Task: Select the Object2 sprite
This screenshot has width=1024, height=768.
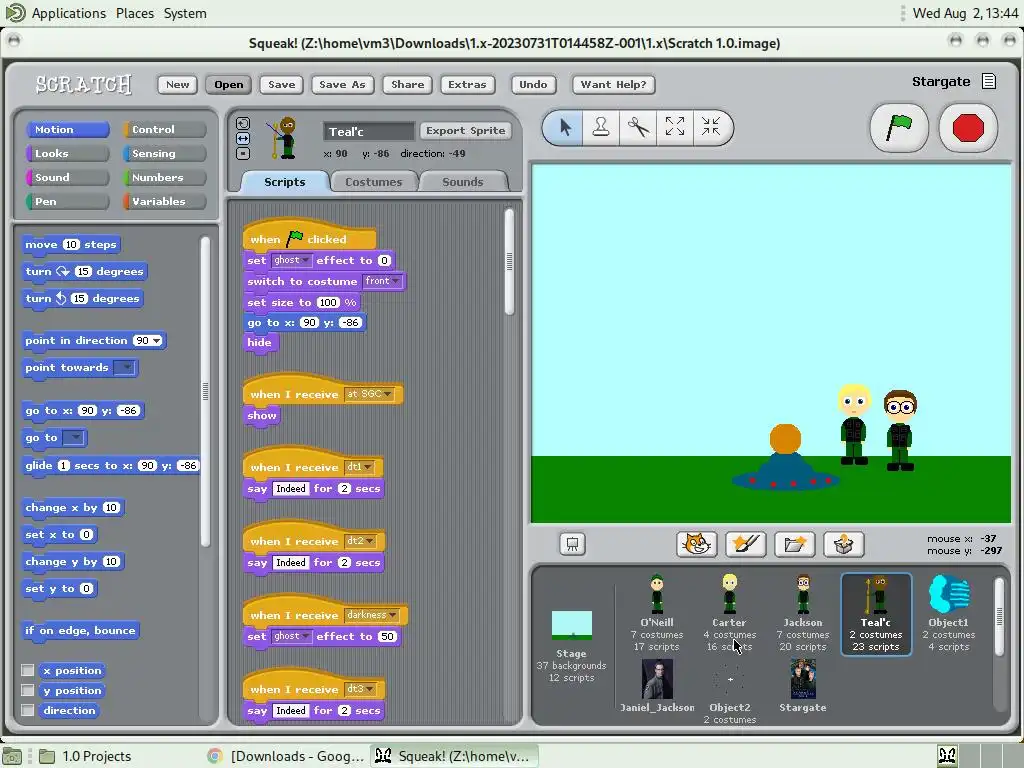Action: (729, 691)
